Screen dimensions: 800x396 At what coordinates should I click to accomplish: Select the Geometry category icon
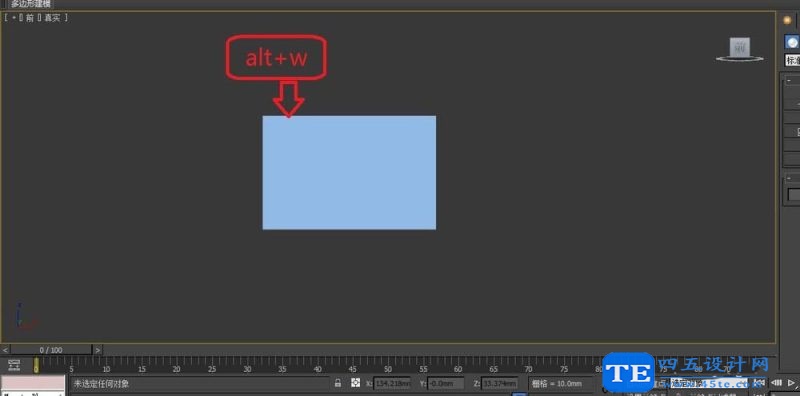tap(792, 42)
